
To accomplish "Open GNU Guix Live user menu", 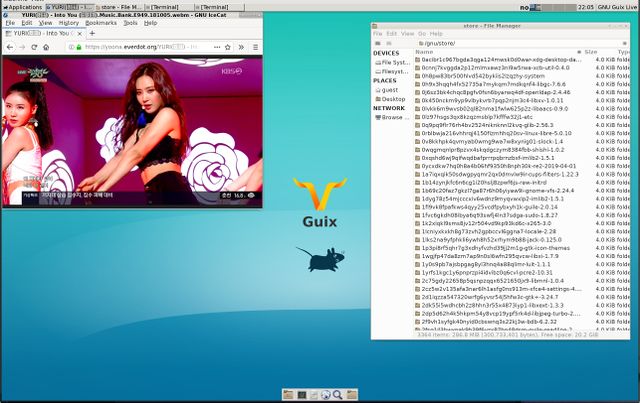I will (618, 7).
